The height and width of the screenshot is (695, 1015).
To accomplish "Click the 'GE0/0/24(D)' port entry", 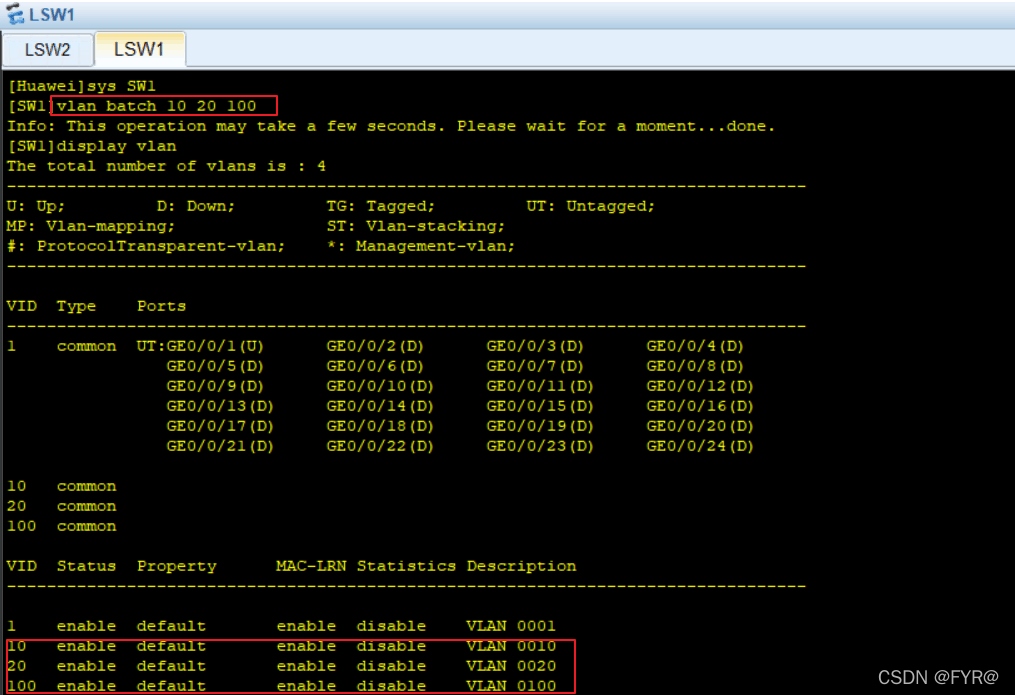I will click(x=700, y=447).
